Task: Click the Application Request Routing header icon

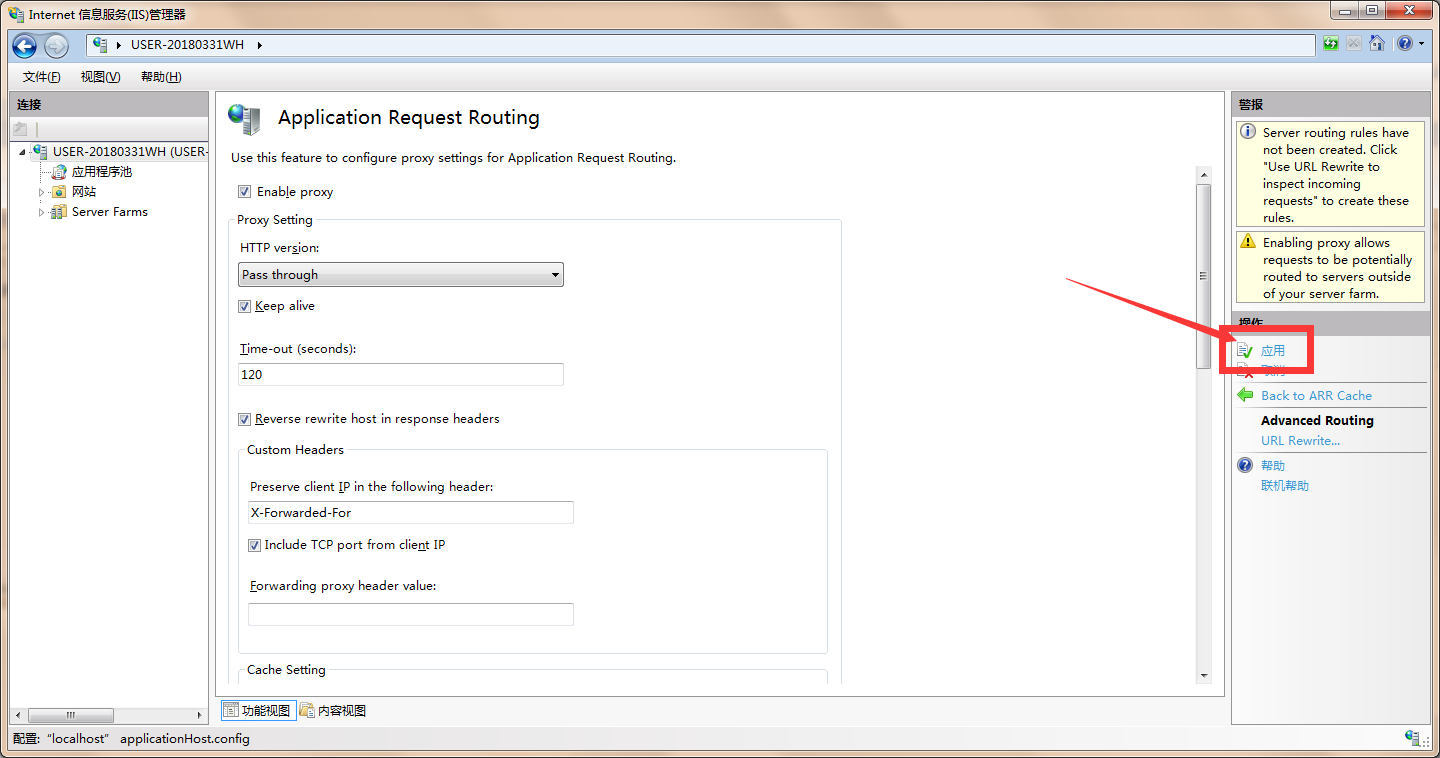Action: 244,119
